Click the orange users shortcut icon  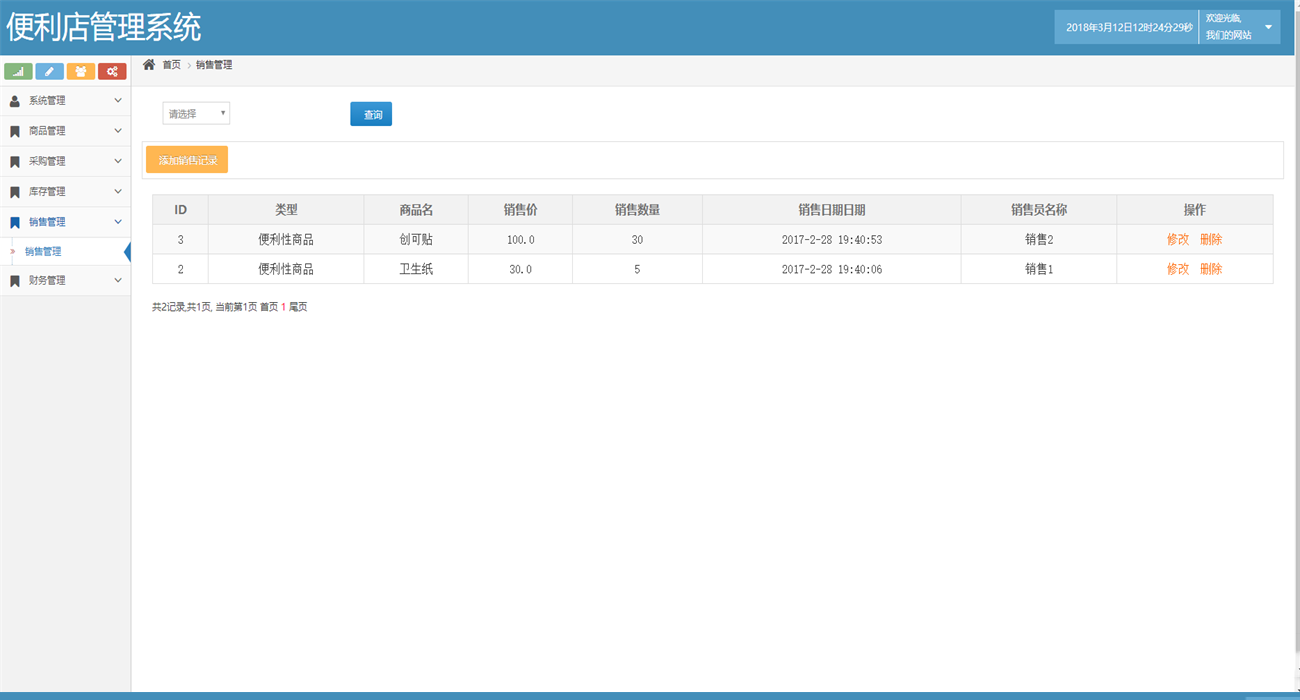(81, 71)
